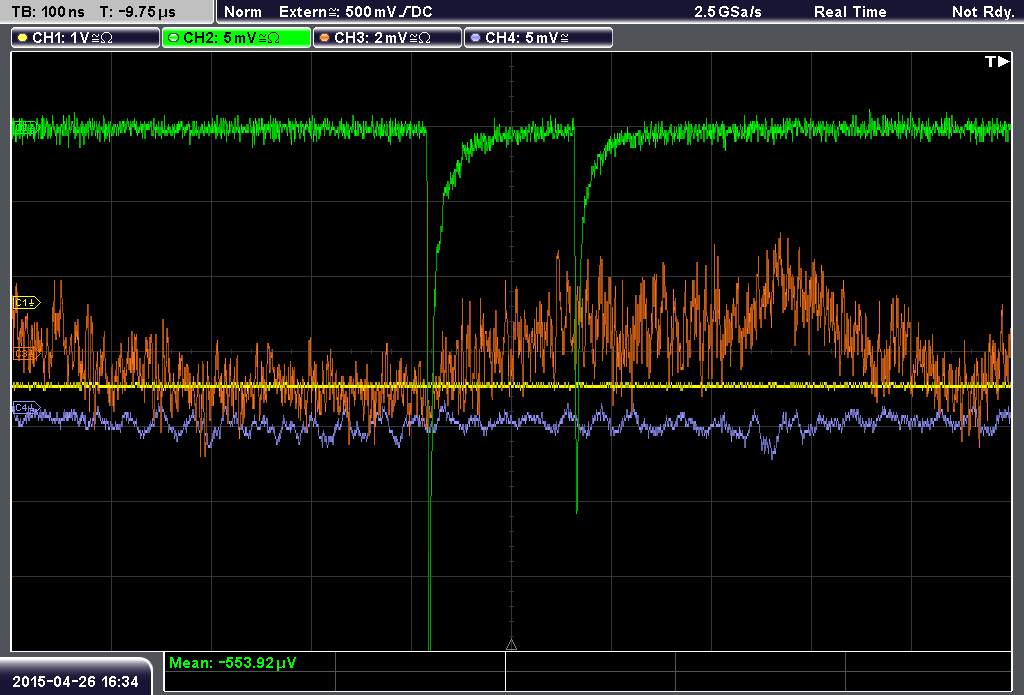Click the C1 ground level marker

point(27,302)
